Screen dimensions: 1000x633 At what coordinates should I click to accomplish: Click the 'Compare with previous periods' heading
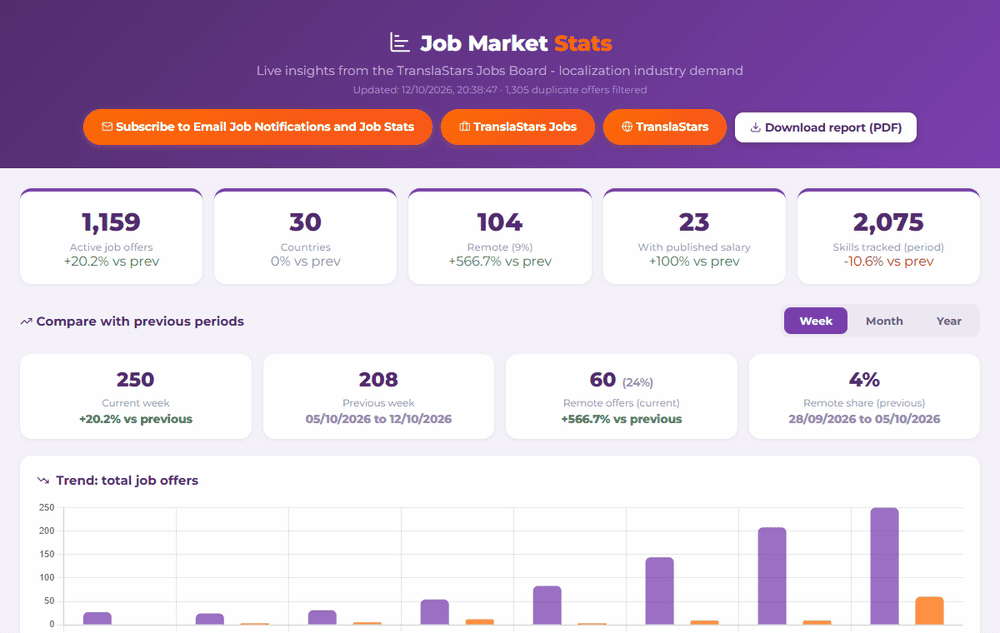(x=140, y=321)
